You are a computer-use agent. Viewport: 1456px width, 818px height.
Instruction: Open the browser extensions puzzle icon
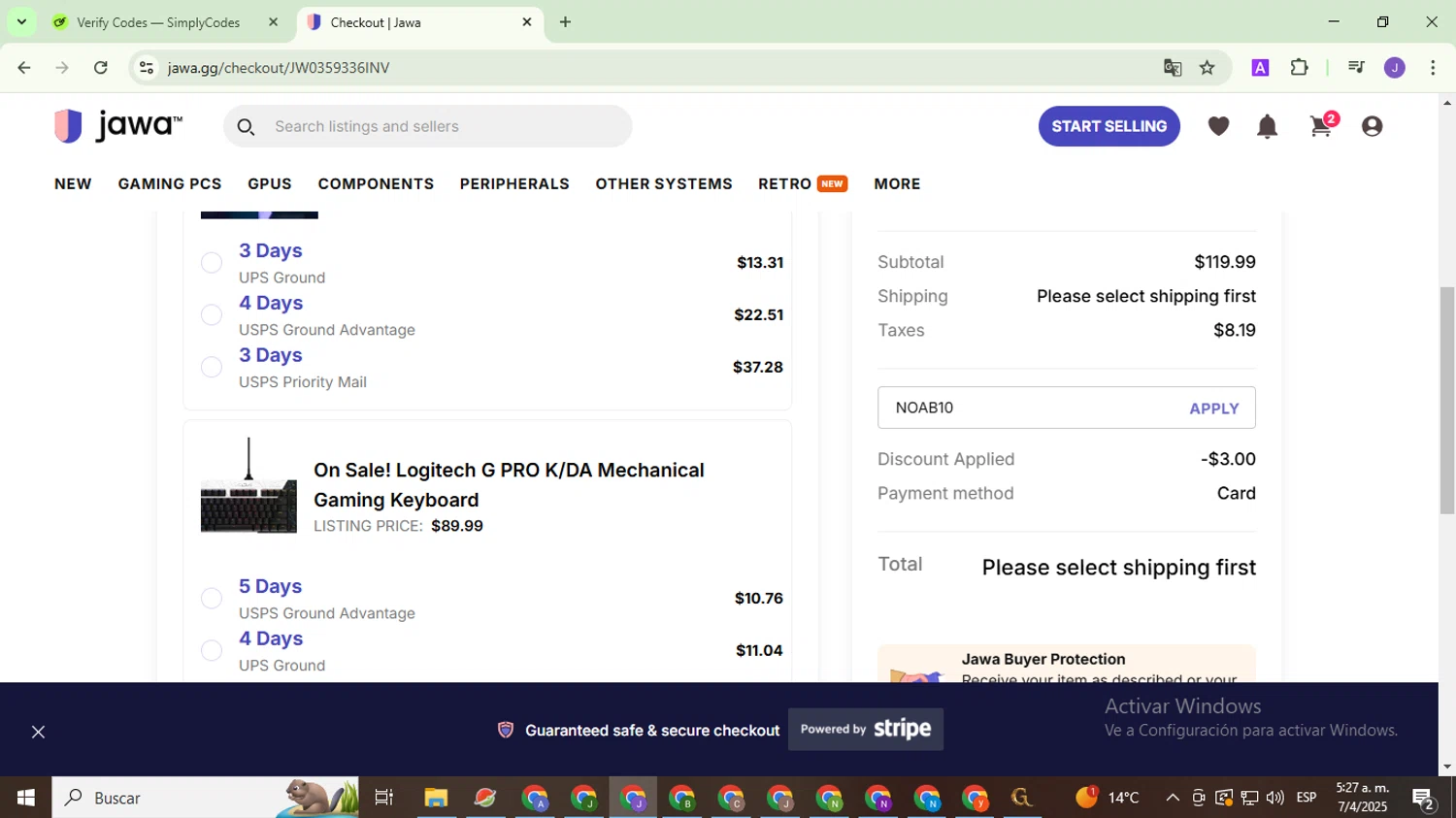1299,68
